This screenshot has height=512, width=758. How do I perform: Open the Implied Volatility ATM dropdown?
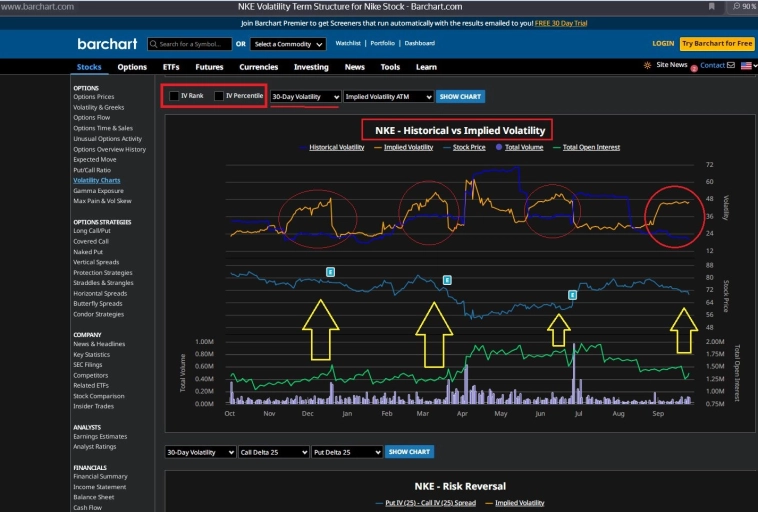[388, 97]
